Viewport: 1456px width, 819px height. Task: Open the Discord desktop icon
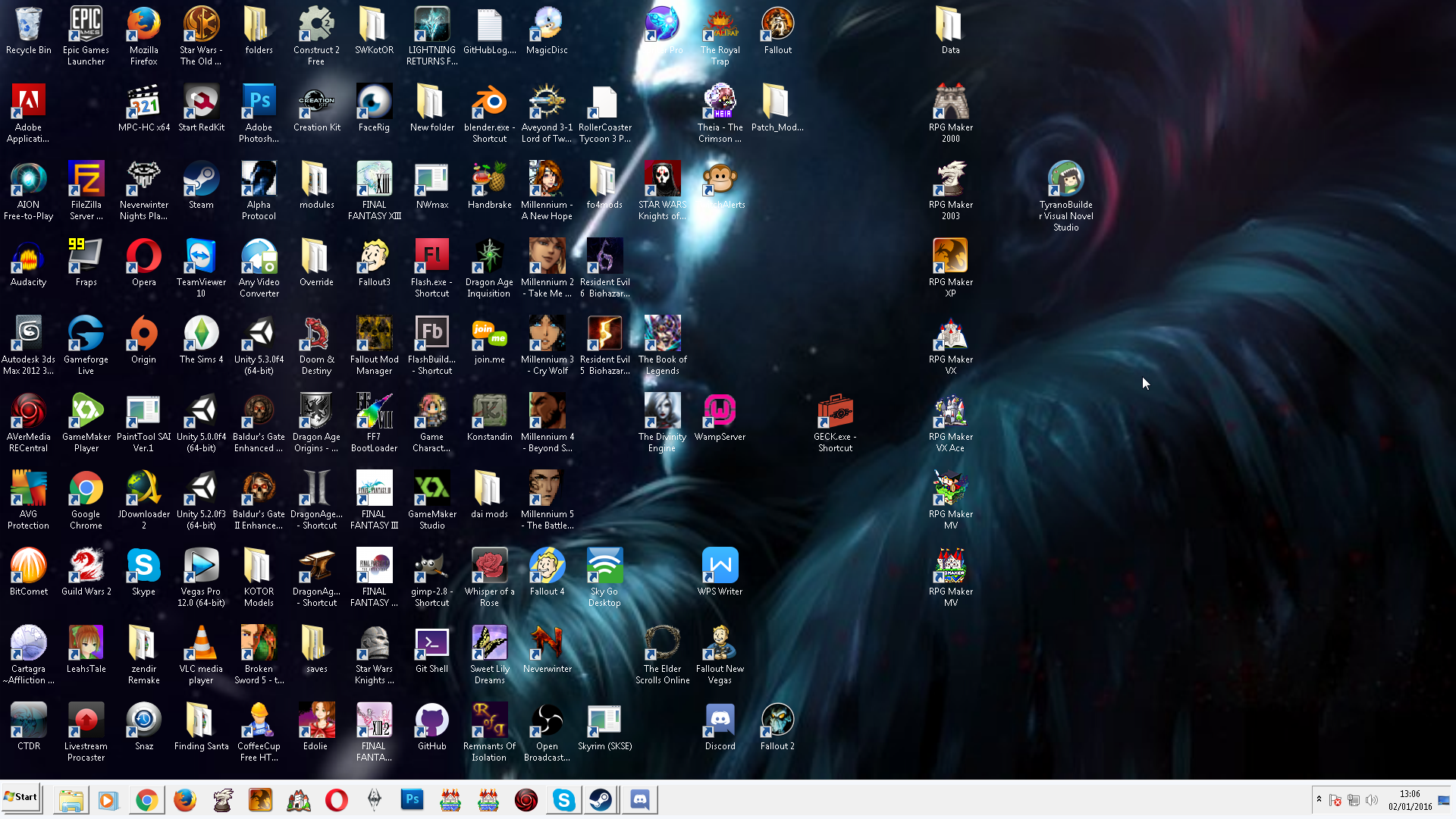(720, 727)
